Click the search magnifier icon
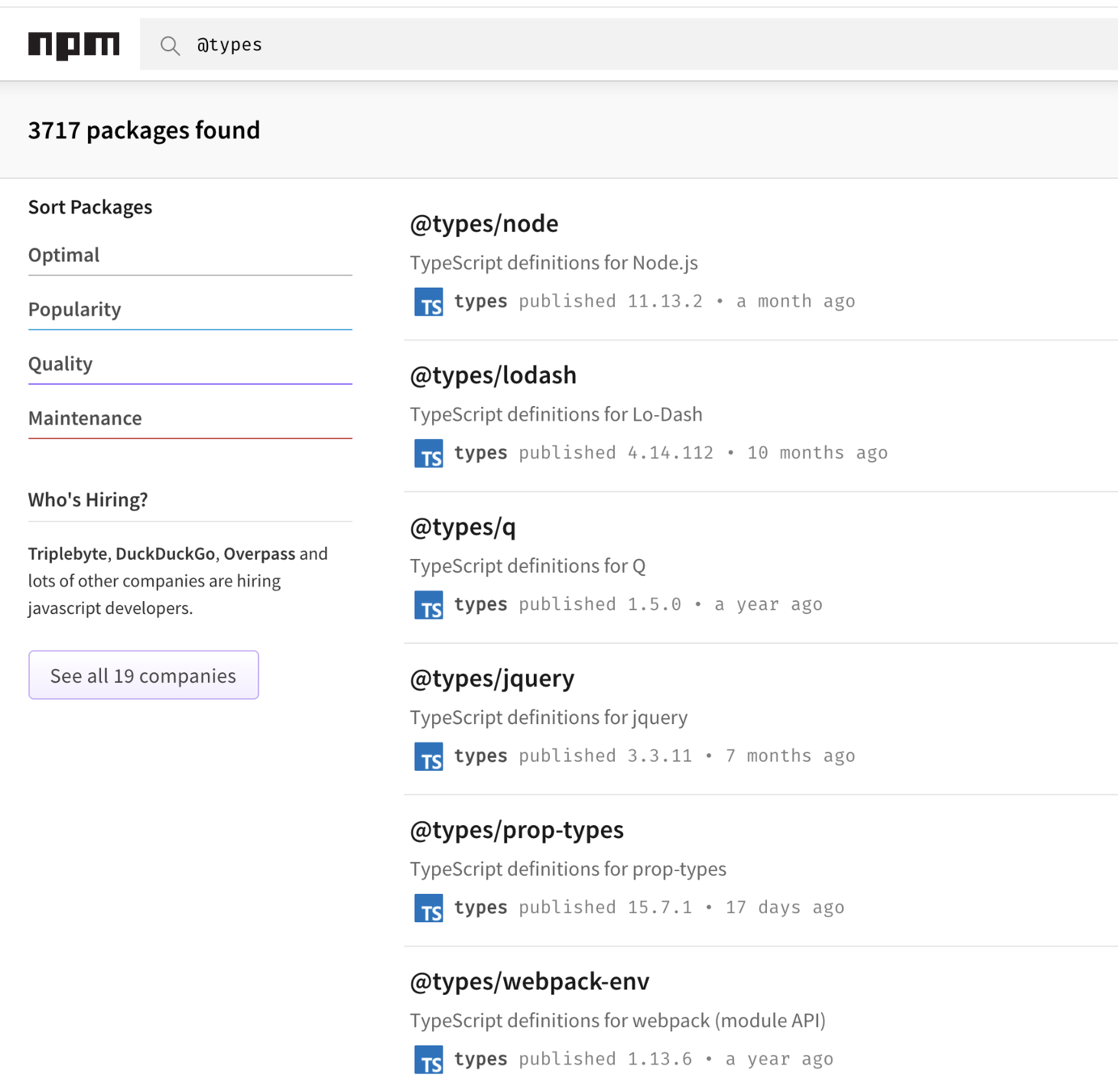Screen dimensions: 1118x1092 point(170,45)
